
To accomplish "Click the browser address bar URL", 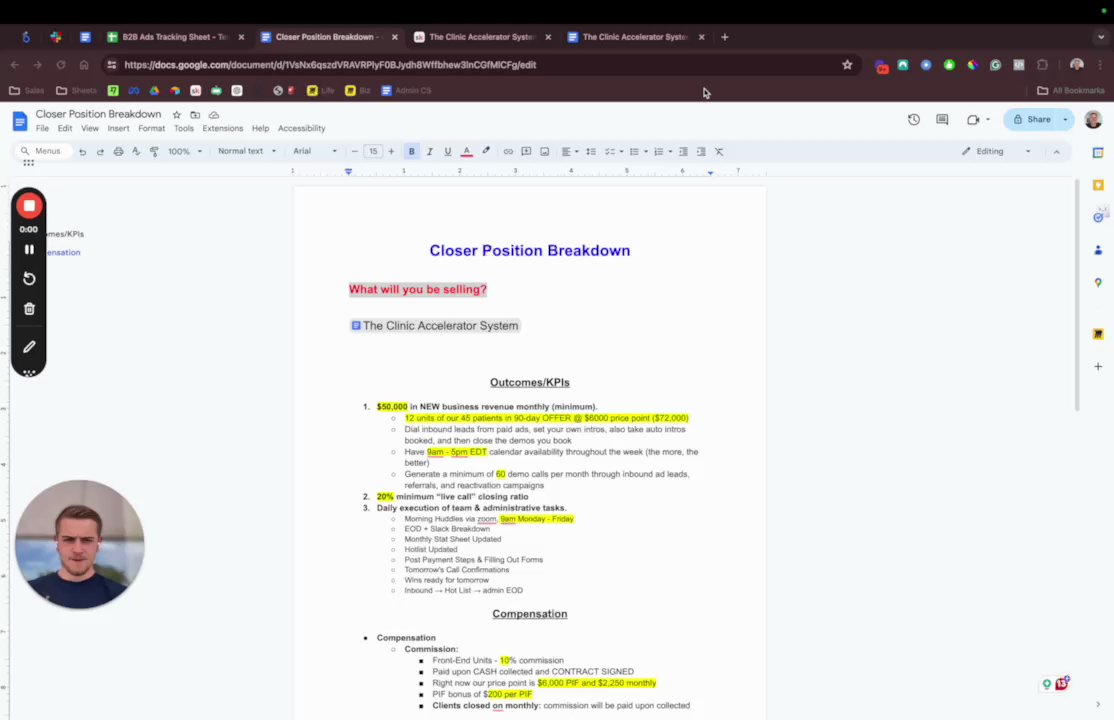I will (330, 65).
